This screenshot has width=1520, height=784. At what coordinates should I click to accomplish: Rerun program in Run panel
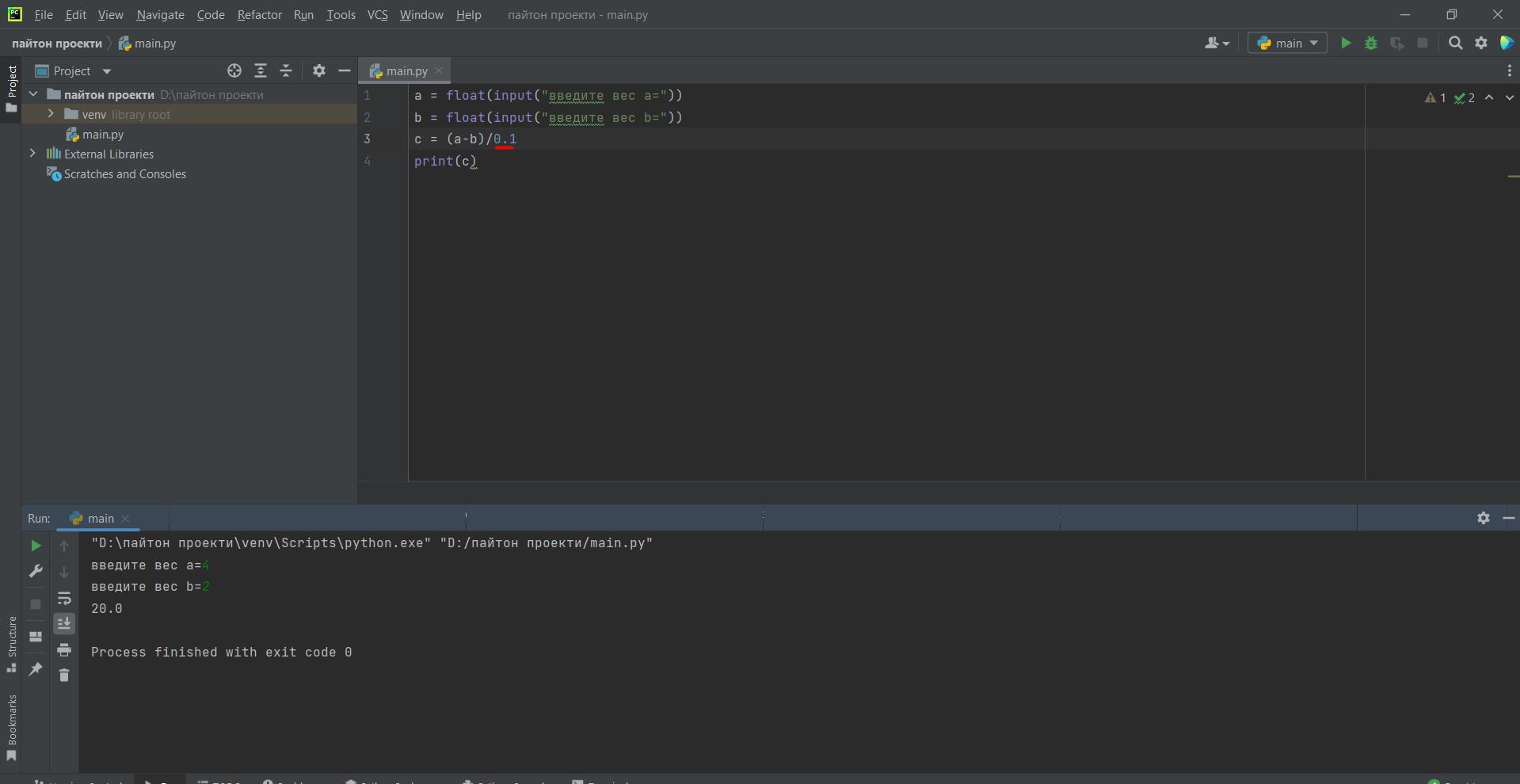pyautogui.click(x=36, y=546)
